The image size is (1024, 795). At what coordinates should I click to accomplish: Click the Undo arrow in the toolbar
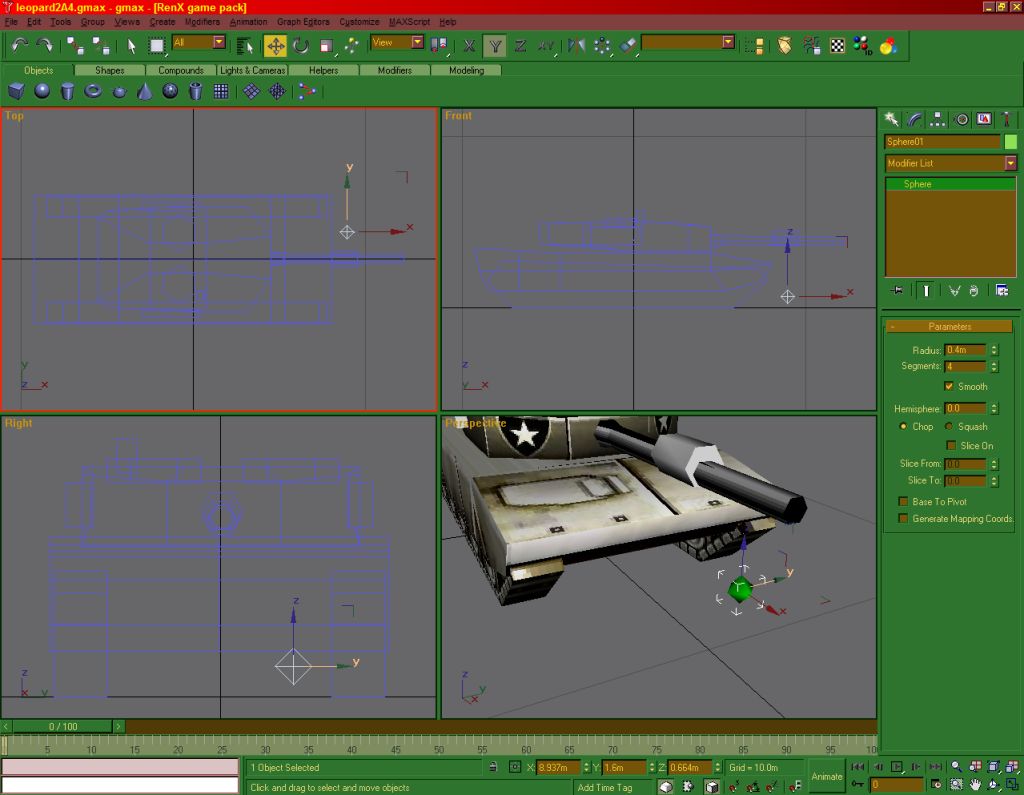20,45
